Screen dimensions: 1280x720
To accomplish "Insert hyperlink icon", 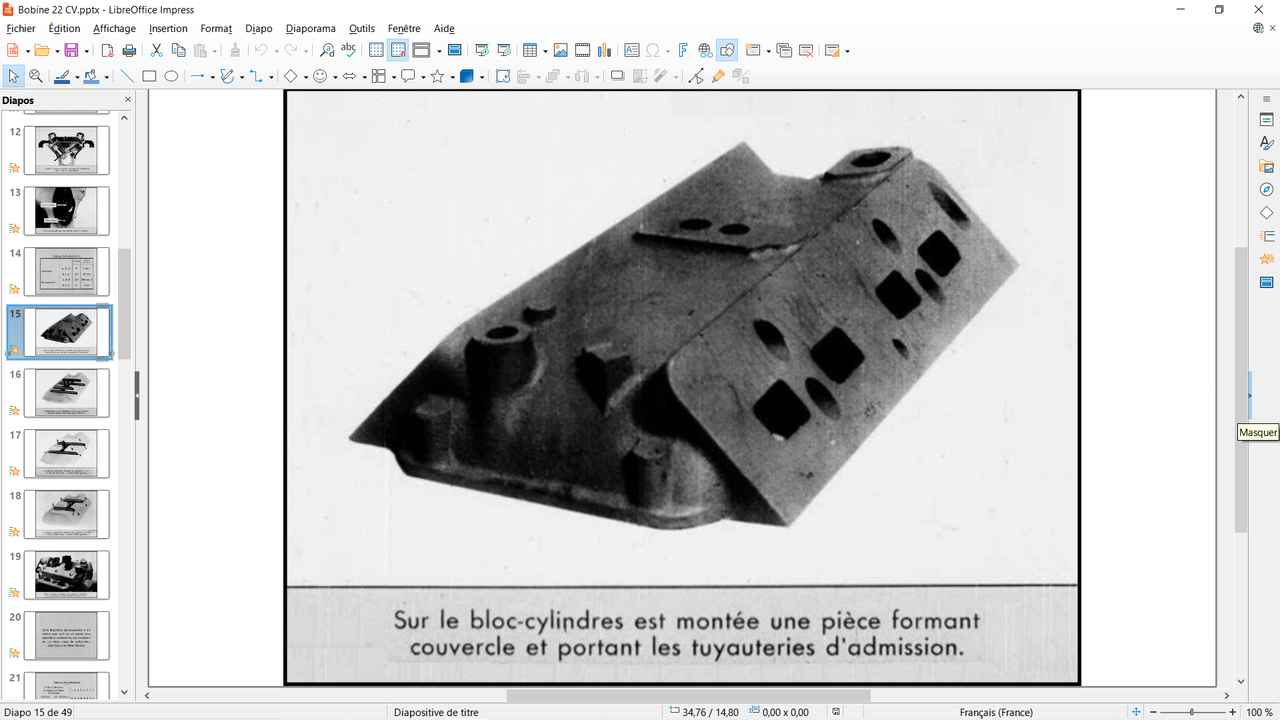I will coord(705,50).
